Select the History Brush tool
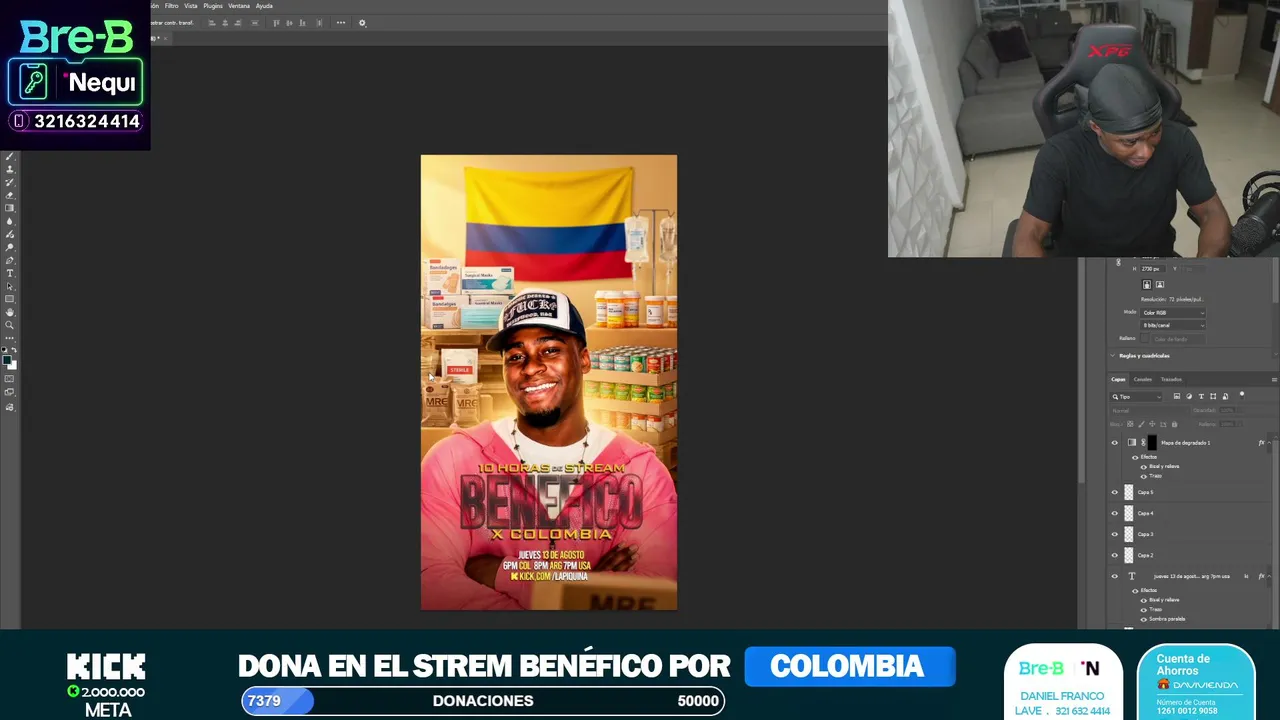The image size is (1280, 720). tap(10, 183)
